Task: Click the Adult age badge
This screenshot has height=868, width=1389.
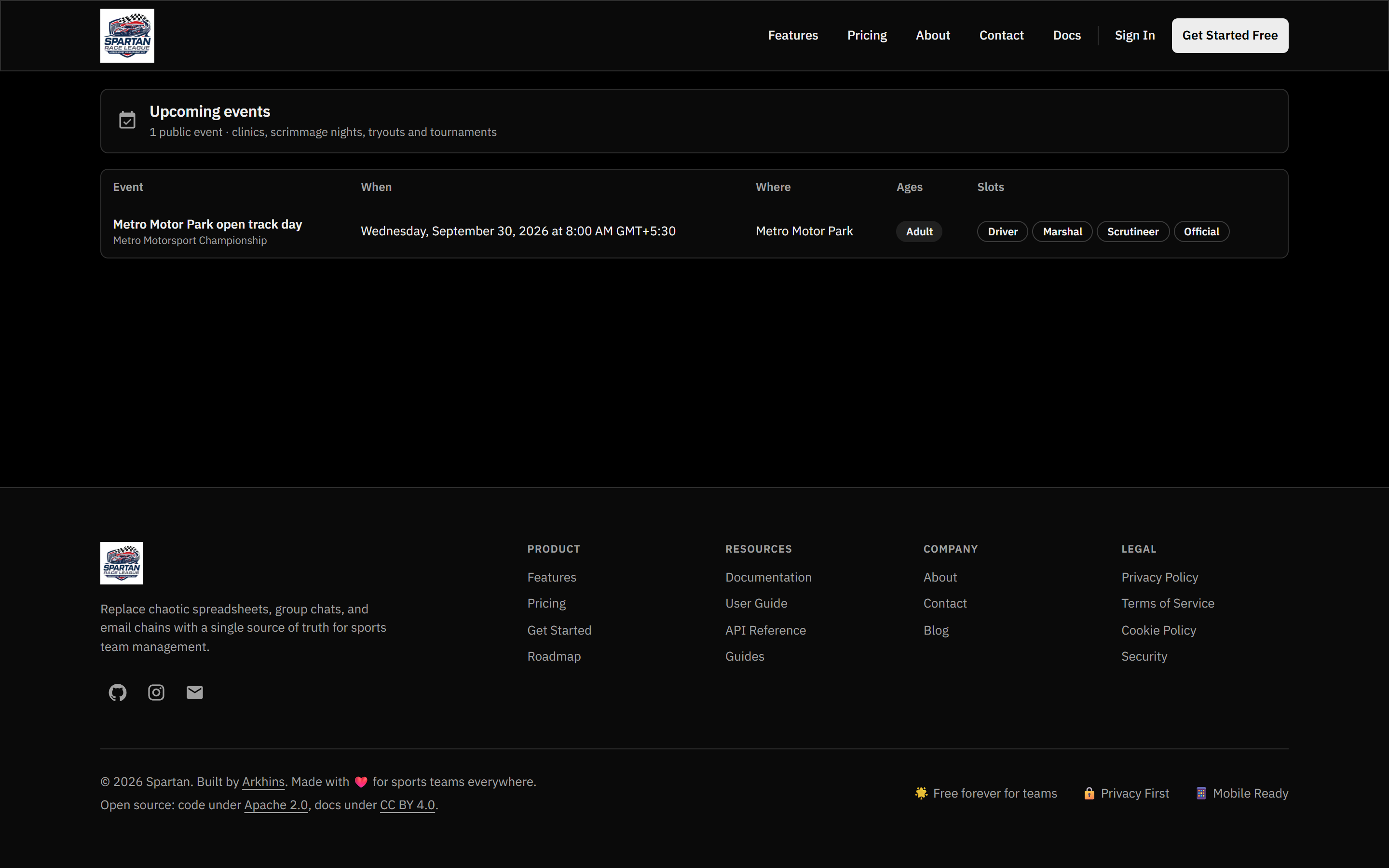Action: (919, 231)
